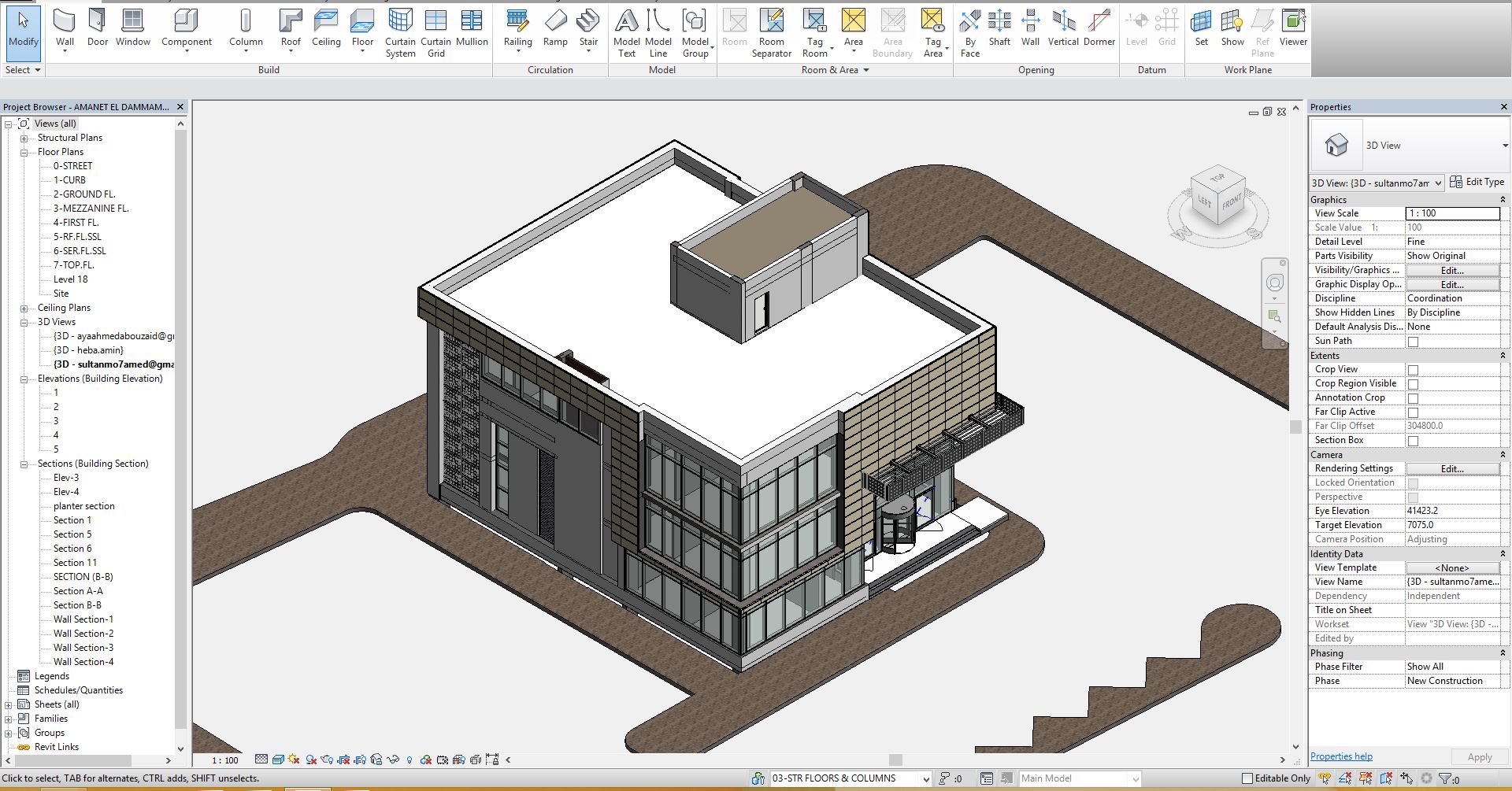Open the active workset dropdown
Image resolution: width=1512 pixels, height=791 pixels.
coord(850,778)
